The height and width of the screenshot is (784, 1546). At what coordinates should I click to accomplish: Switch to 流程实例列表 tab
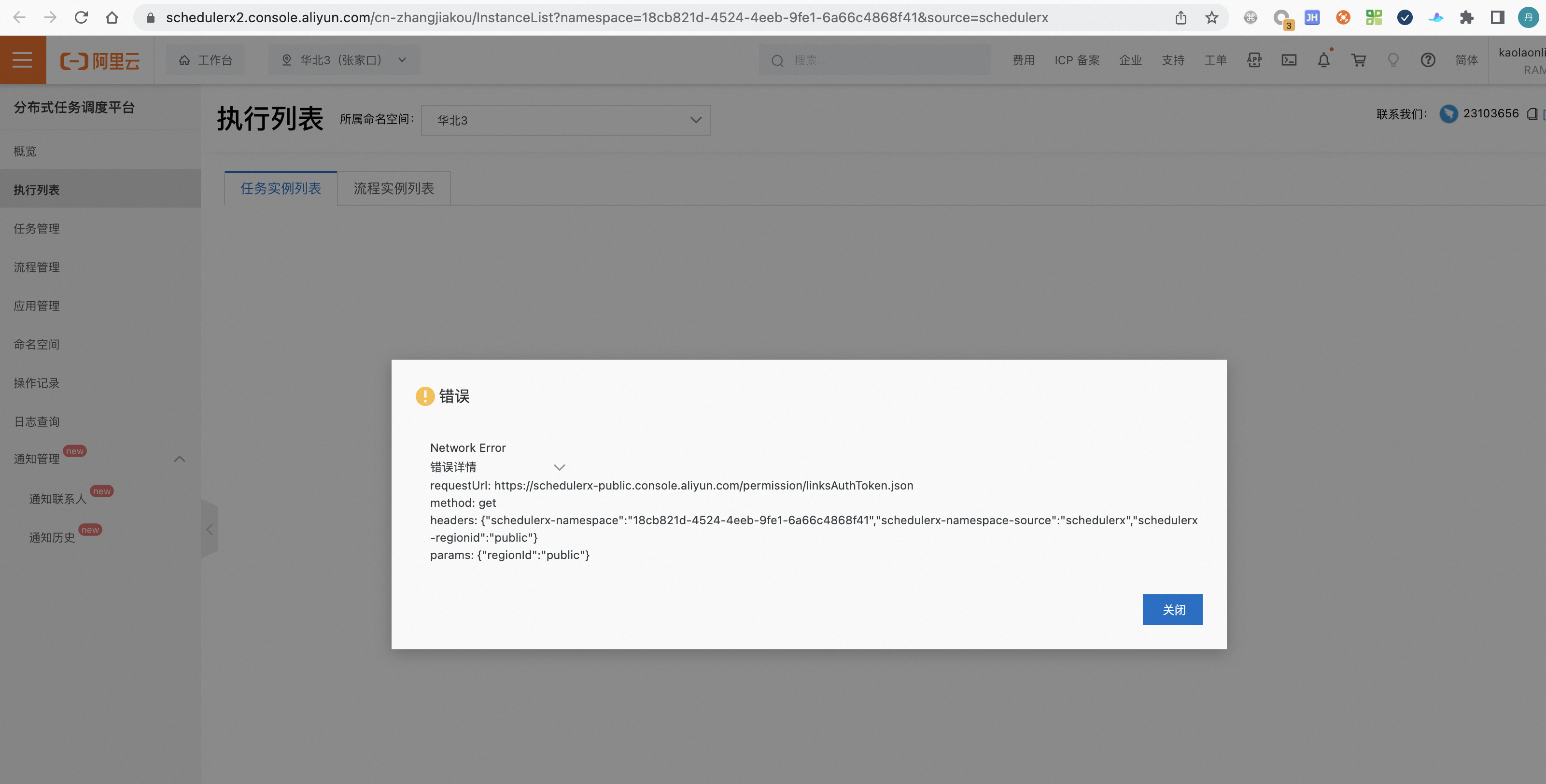pos(393,188)
